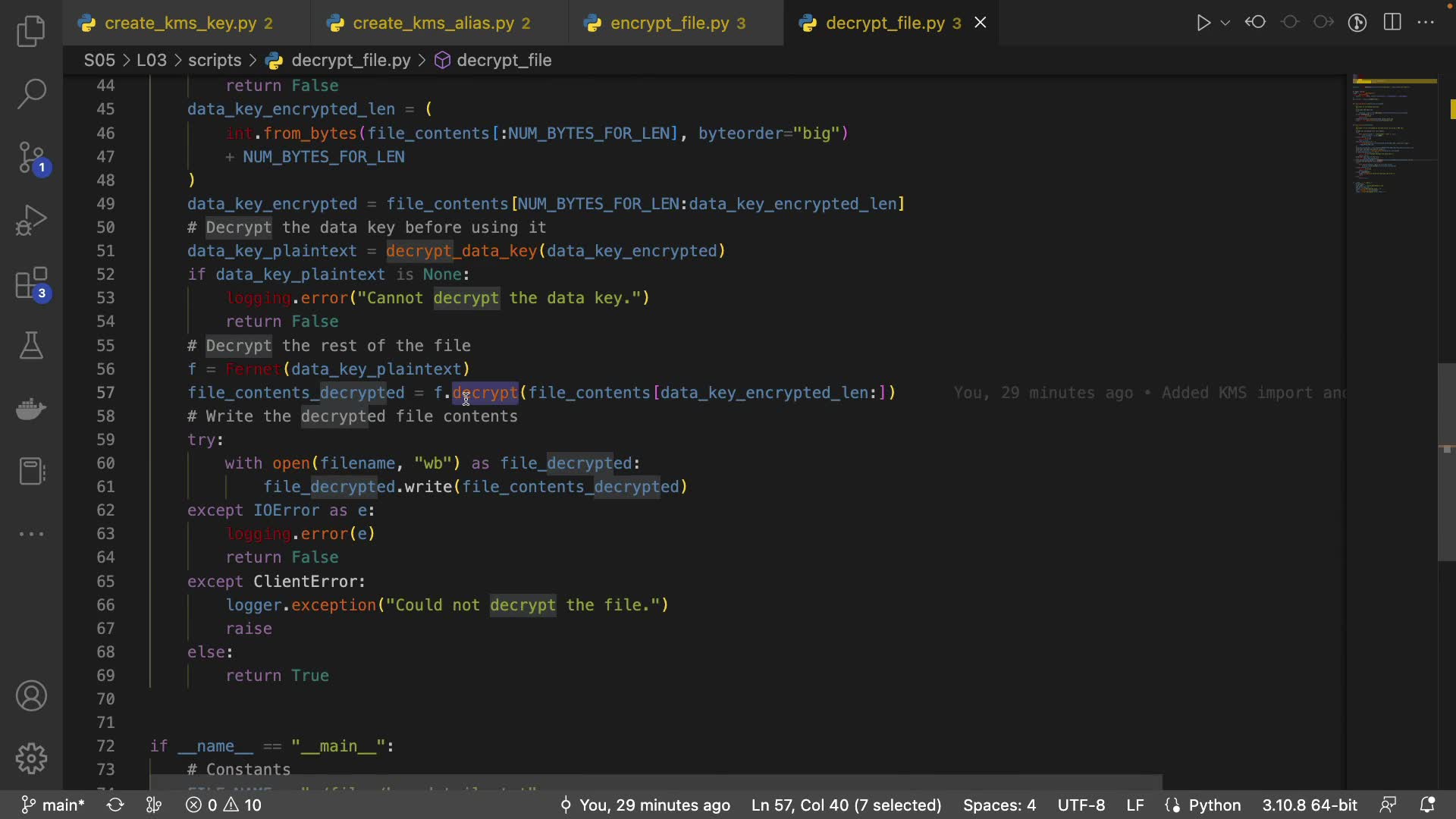
Task: Toggle split editor layout button
Action: tap(1392, 23)
